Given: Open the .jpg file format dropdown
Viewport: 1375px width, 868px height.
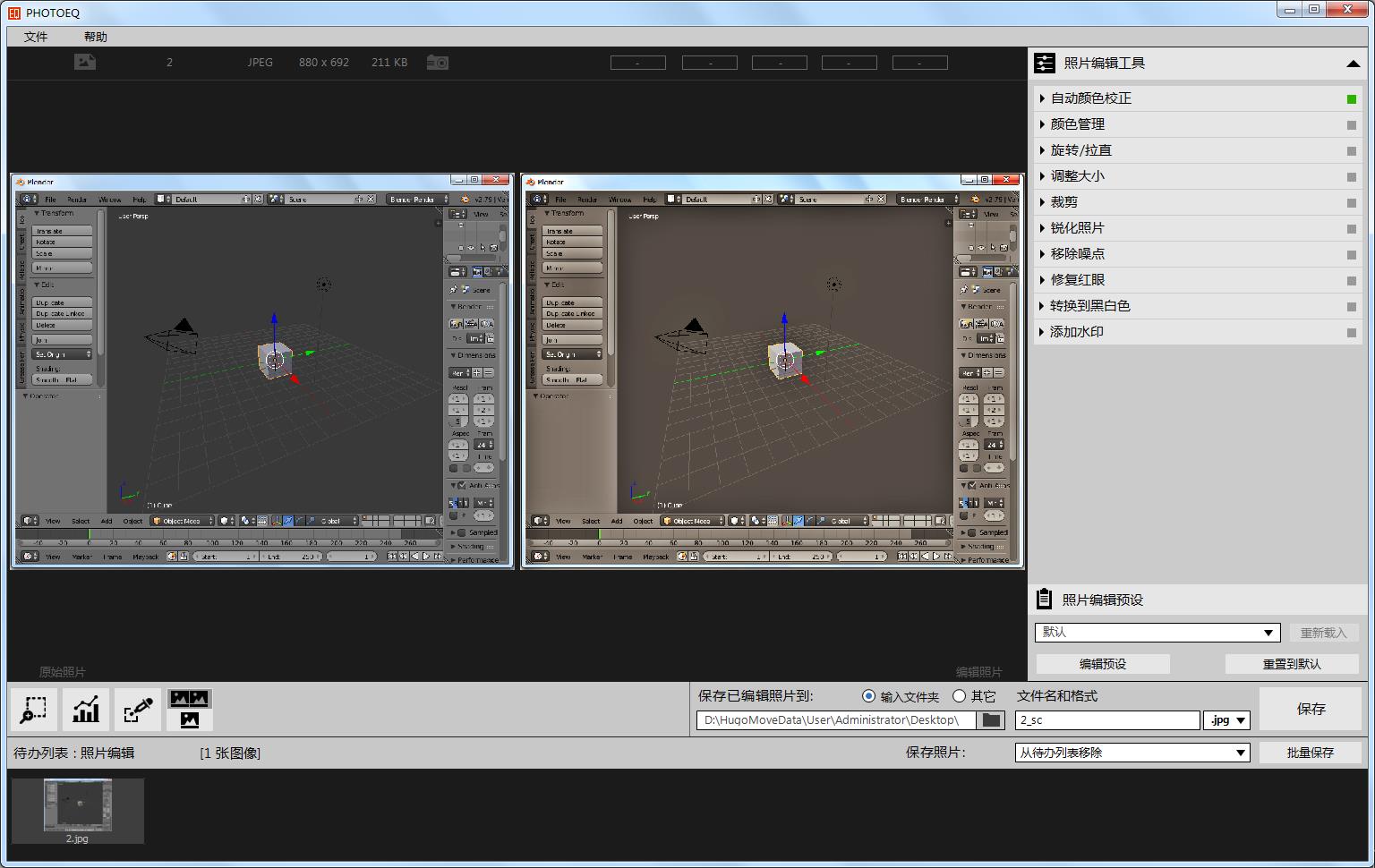Looking at the screenshot, I should tap(1226, 720).
